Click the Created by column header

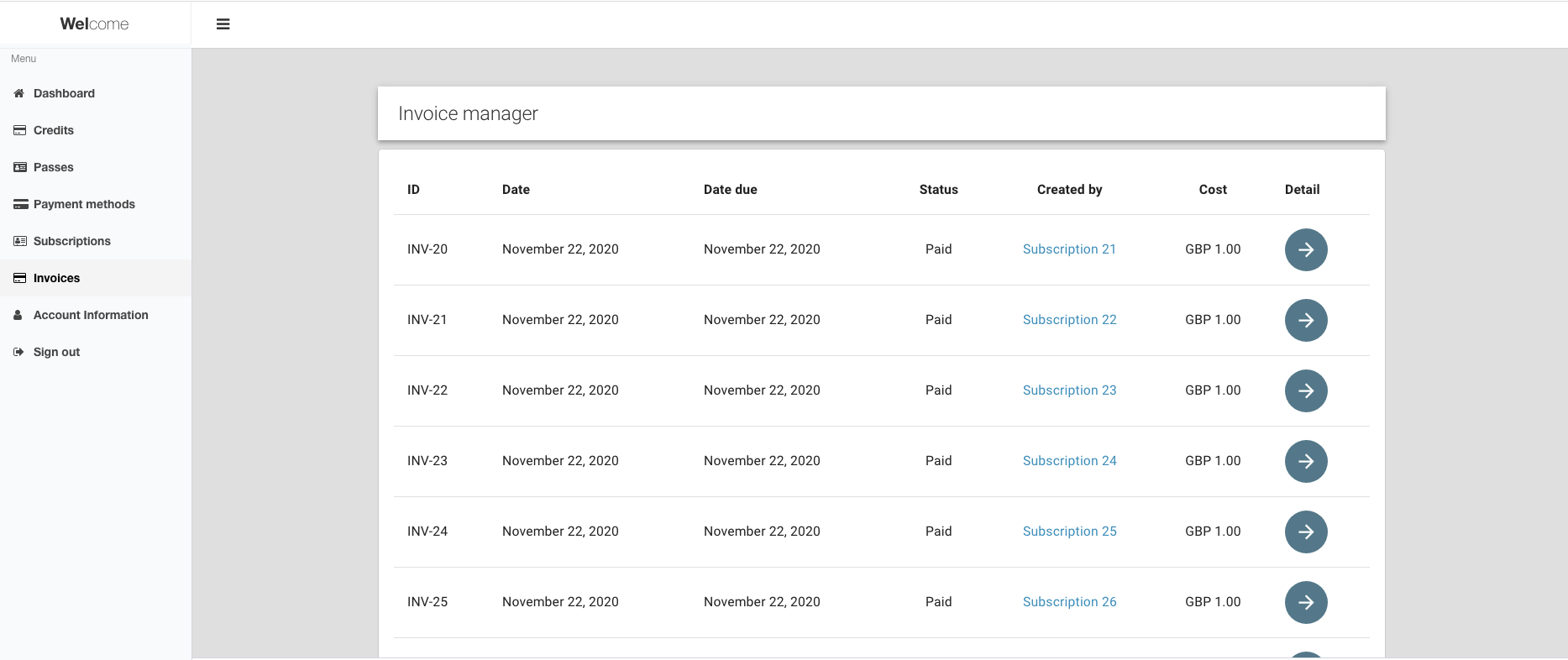coord(1069,190)
